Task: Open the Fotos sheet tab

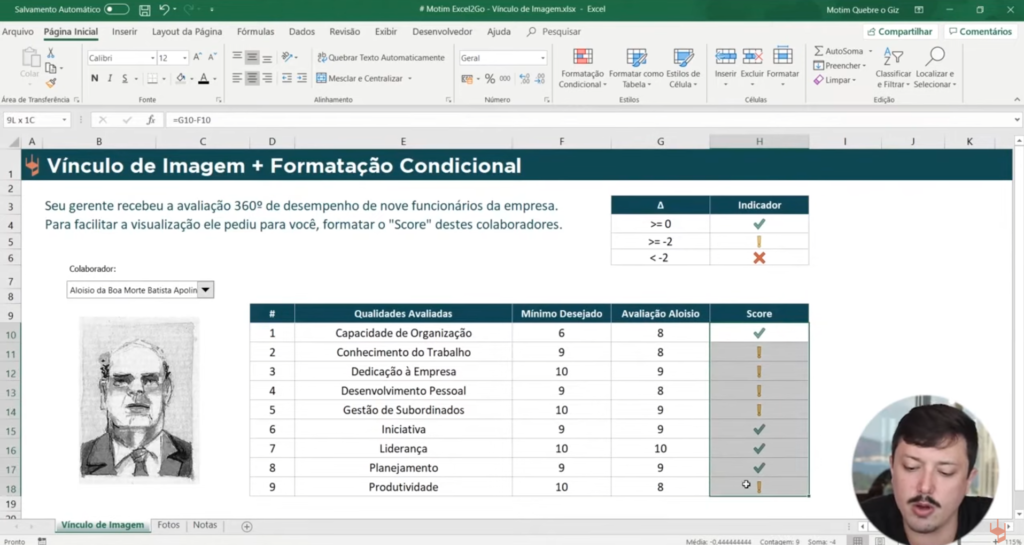Action: click(x=168, y=525)
